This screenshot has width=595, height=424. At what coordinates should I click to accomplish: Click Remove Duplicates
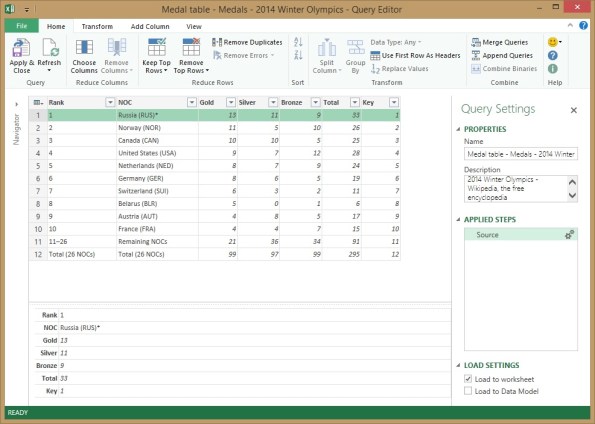[247, 42]
